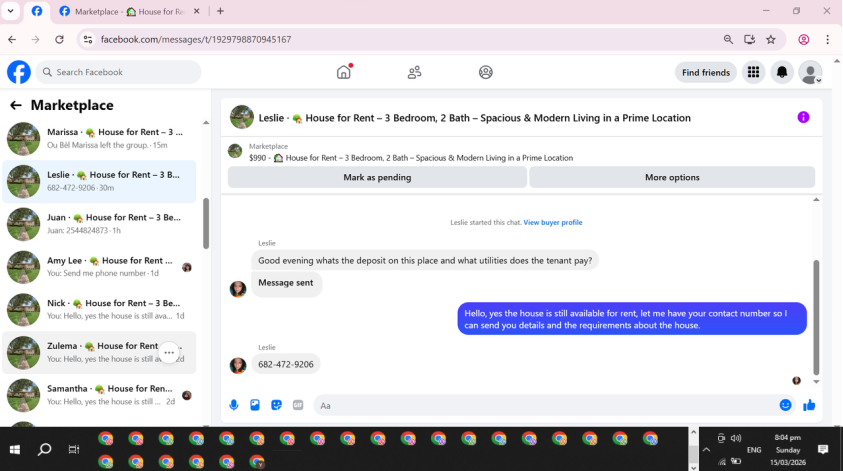The image size is (843, 471).
Task: Open the options menu on Zulema's conversation
Action: [169, 353]
